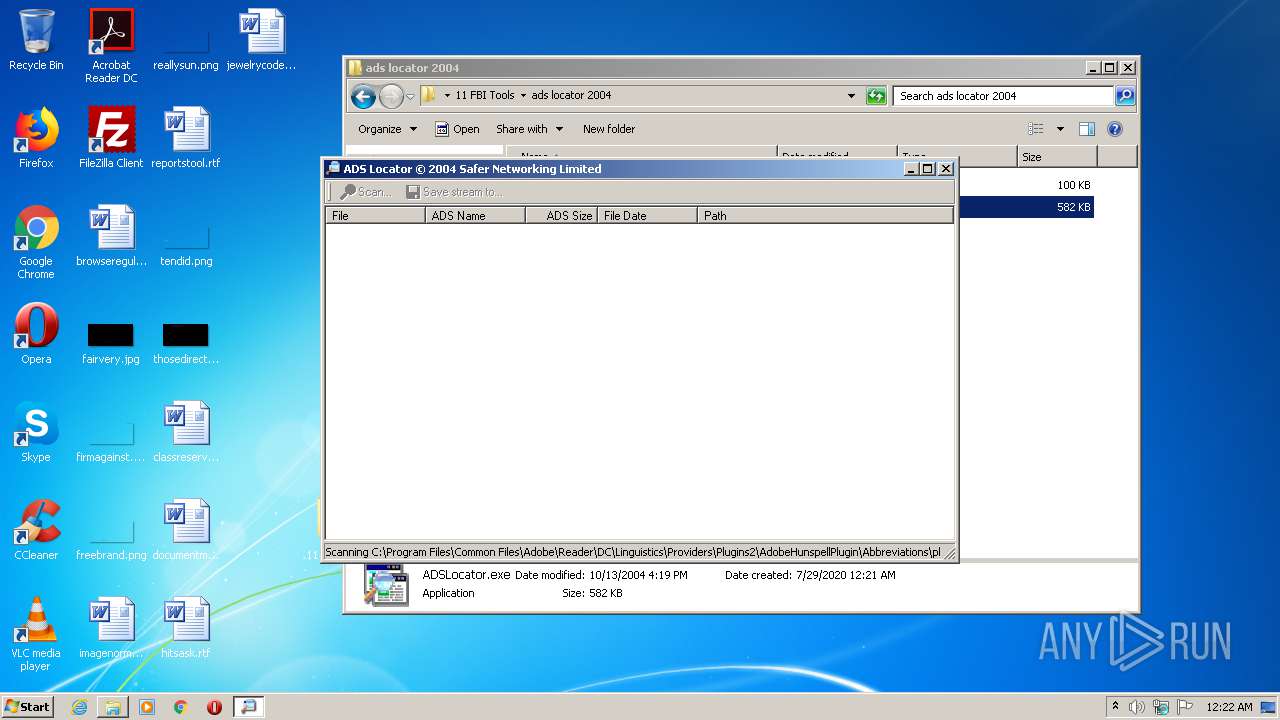Expand the address bar history dropdown
1280x720 pixels.
tap(851, 96)
